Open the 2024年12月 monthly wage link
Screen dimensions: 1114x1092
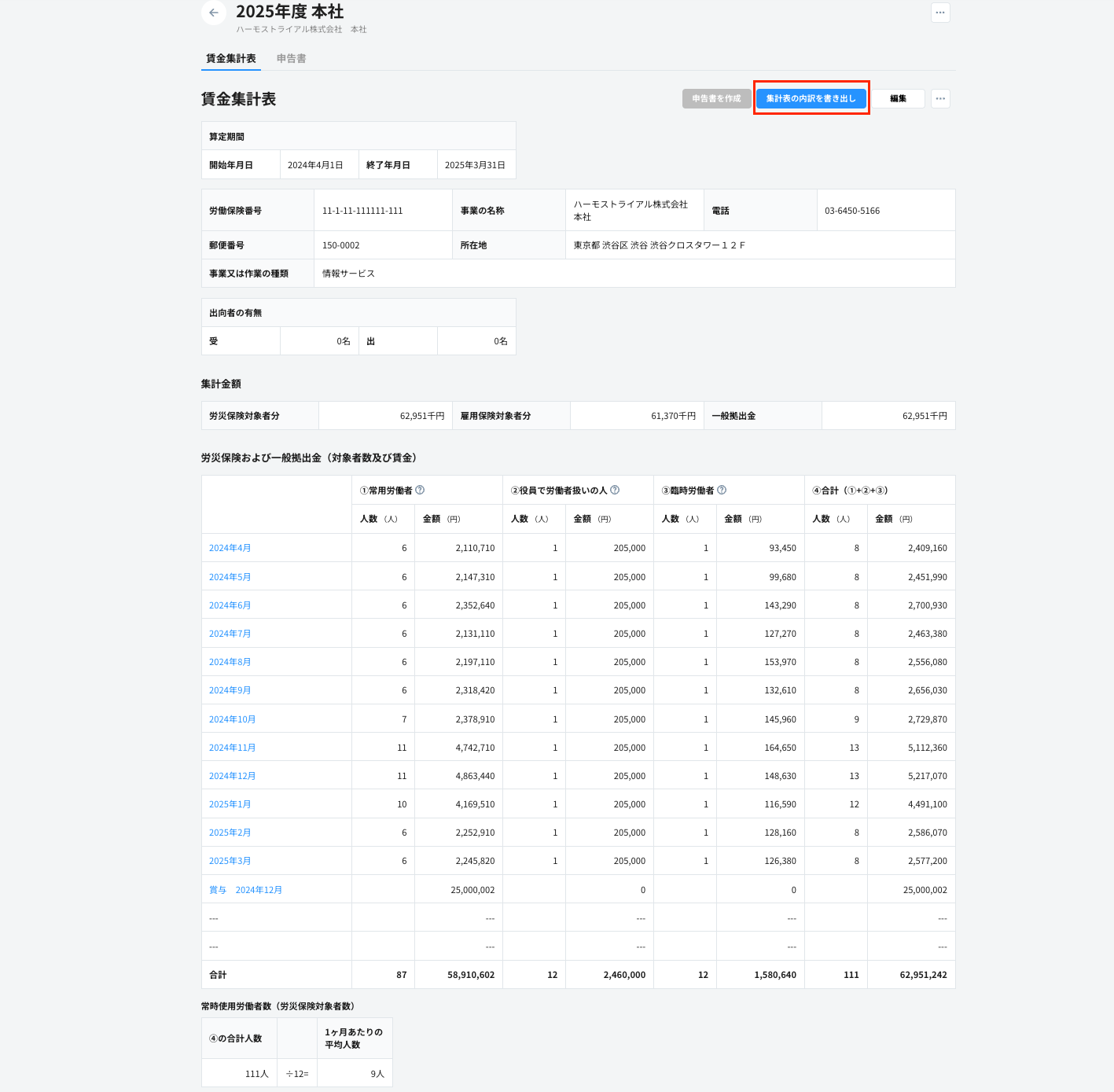[x=232, y=776]
